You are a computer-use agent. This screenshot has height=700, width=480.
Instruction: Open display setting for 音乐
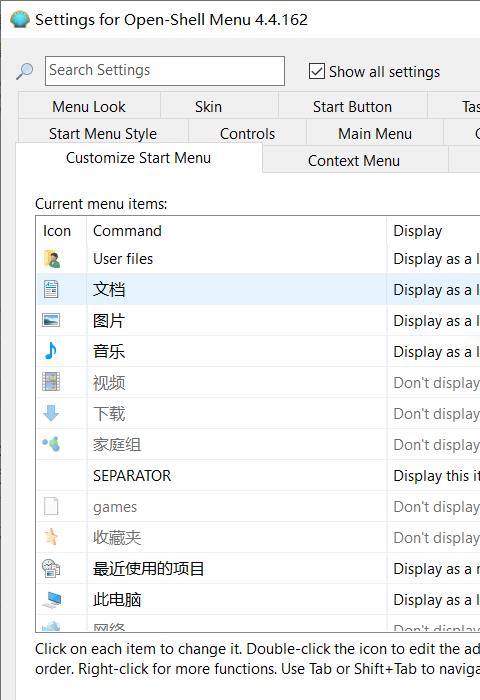click(x=436, y=352)
